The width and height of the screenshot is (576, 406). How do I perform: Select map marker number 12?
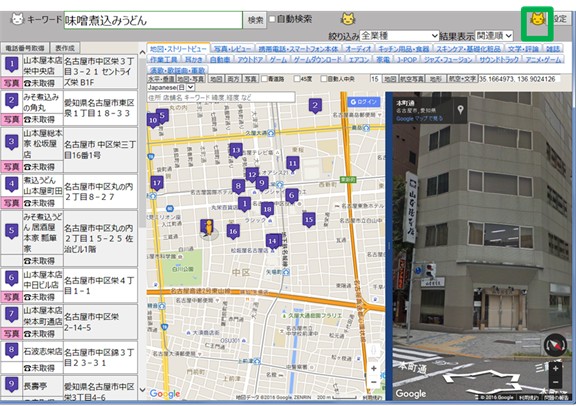[252, 175]
